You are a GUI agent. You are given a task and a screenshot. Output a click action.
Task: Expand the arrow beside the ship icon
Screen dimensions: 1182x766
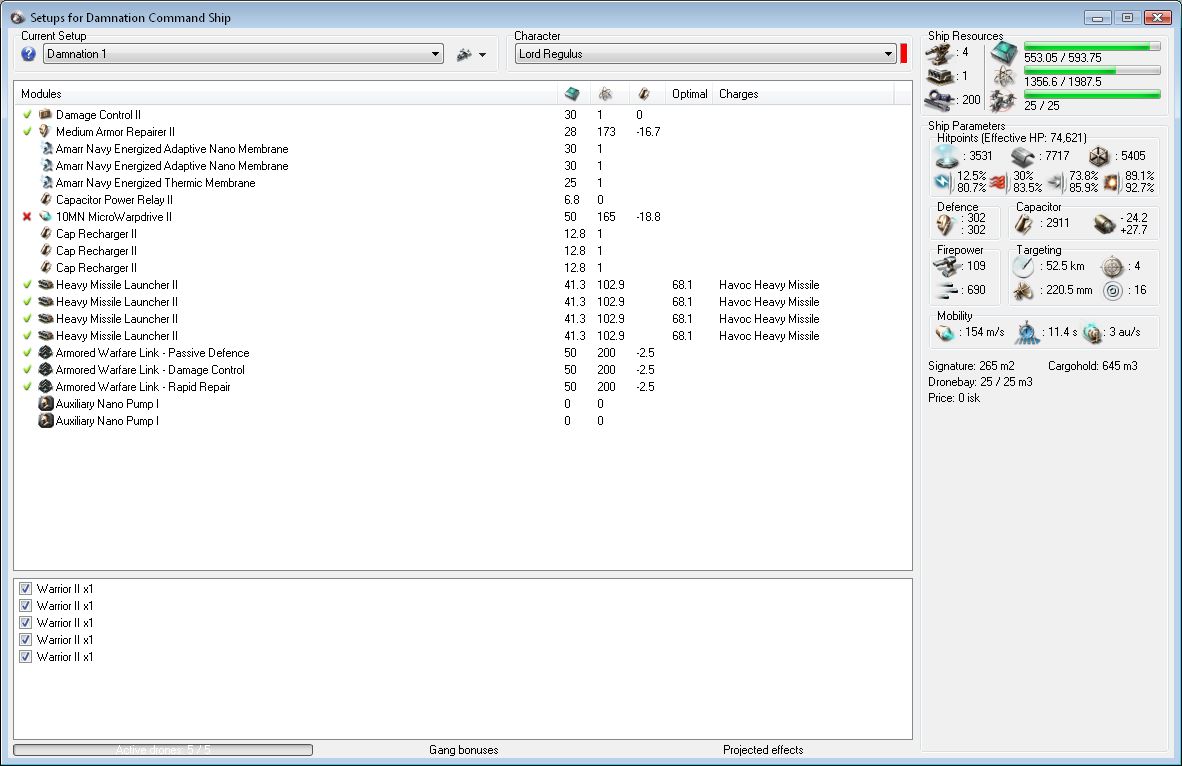point(482,55)
